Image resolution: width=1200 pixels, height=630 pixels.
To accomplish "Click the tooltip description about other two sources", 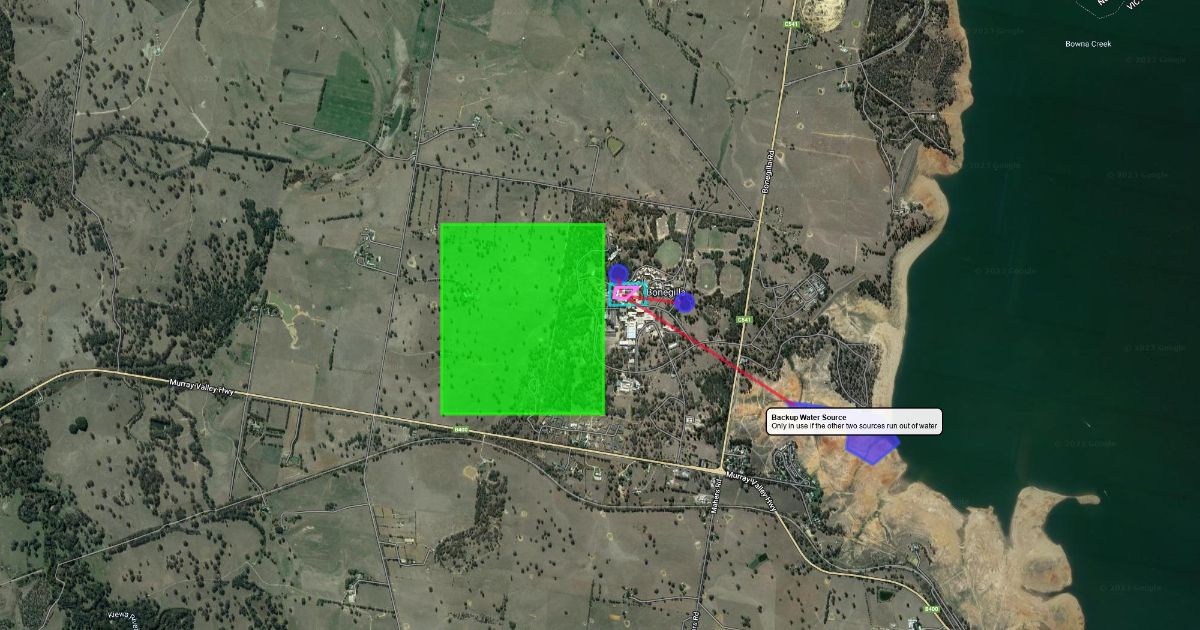I will pos(854,426).
